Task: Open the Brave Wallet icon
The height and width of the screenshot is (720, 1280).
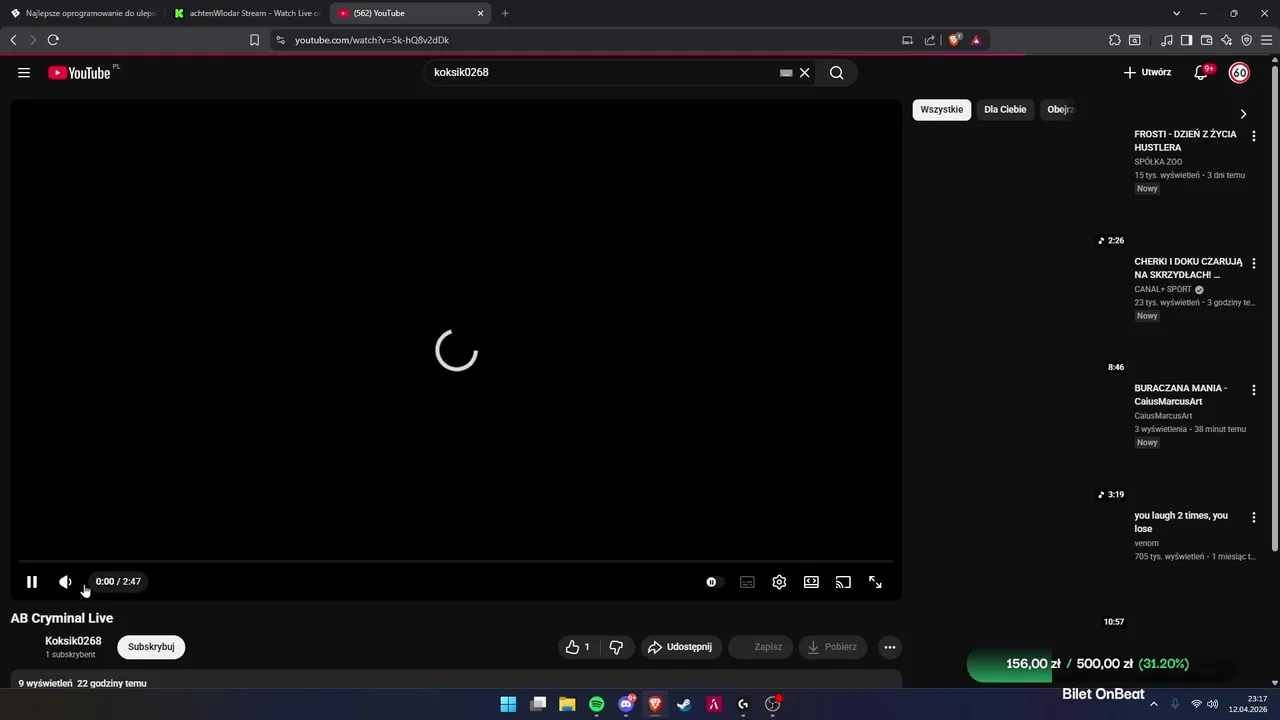Action: pos(1206,40)
